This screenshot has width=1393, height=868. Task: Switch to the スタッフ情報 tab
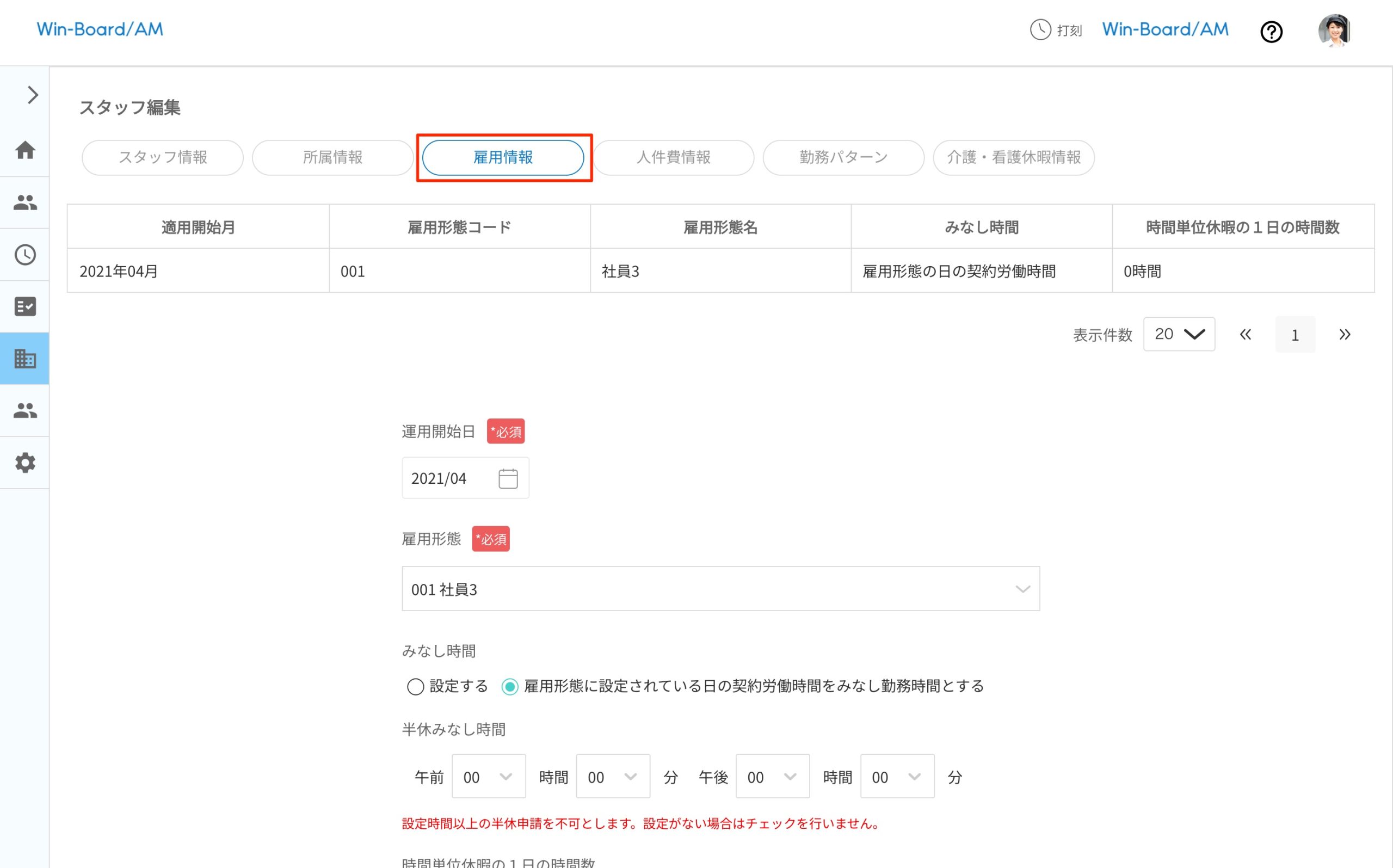coord(163,157)
